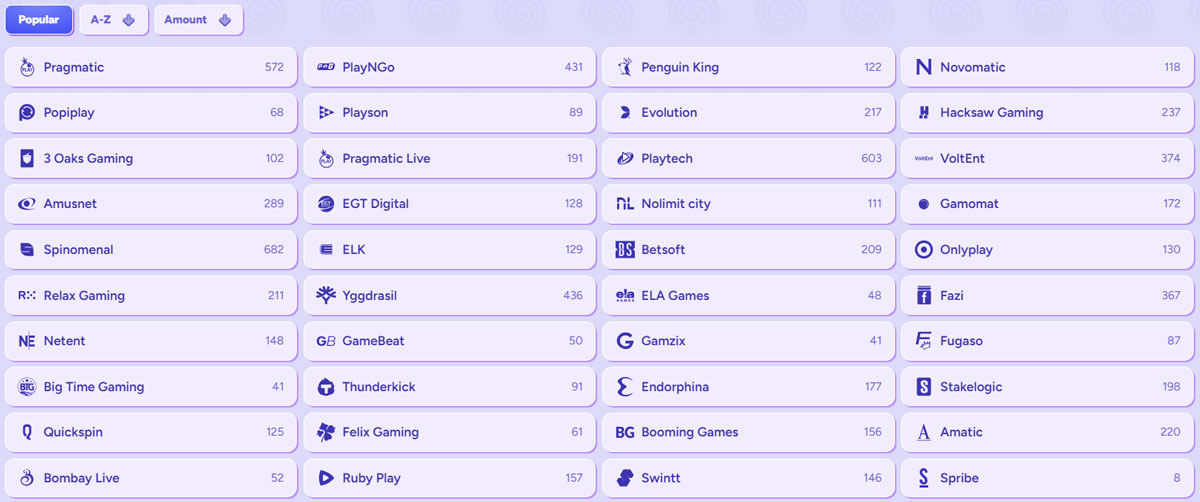
Task: Open the Big Time Gaming tile
Action: point(150,387)
